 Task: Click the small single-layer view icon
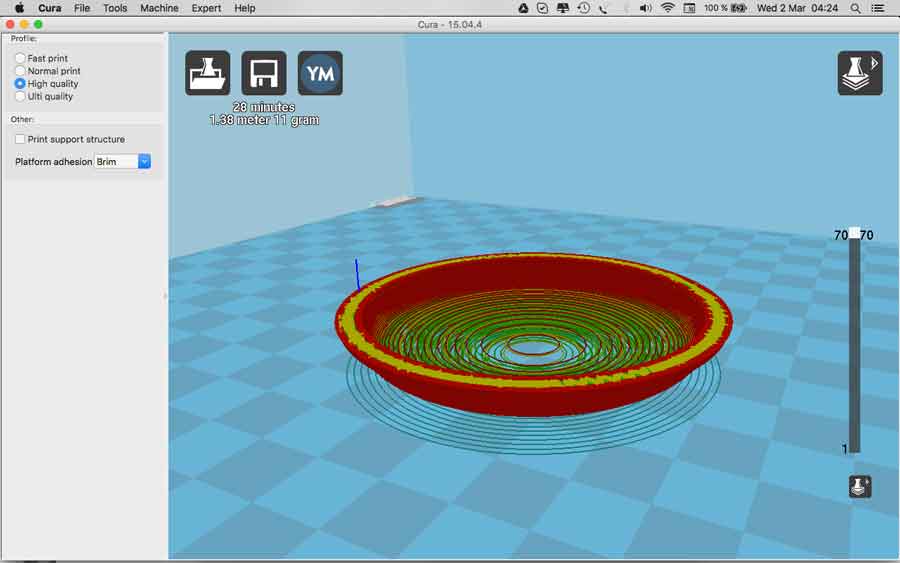coord(860,486)
